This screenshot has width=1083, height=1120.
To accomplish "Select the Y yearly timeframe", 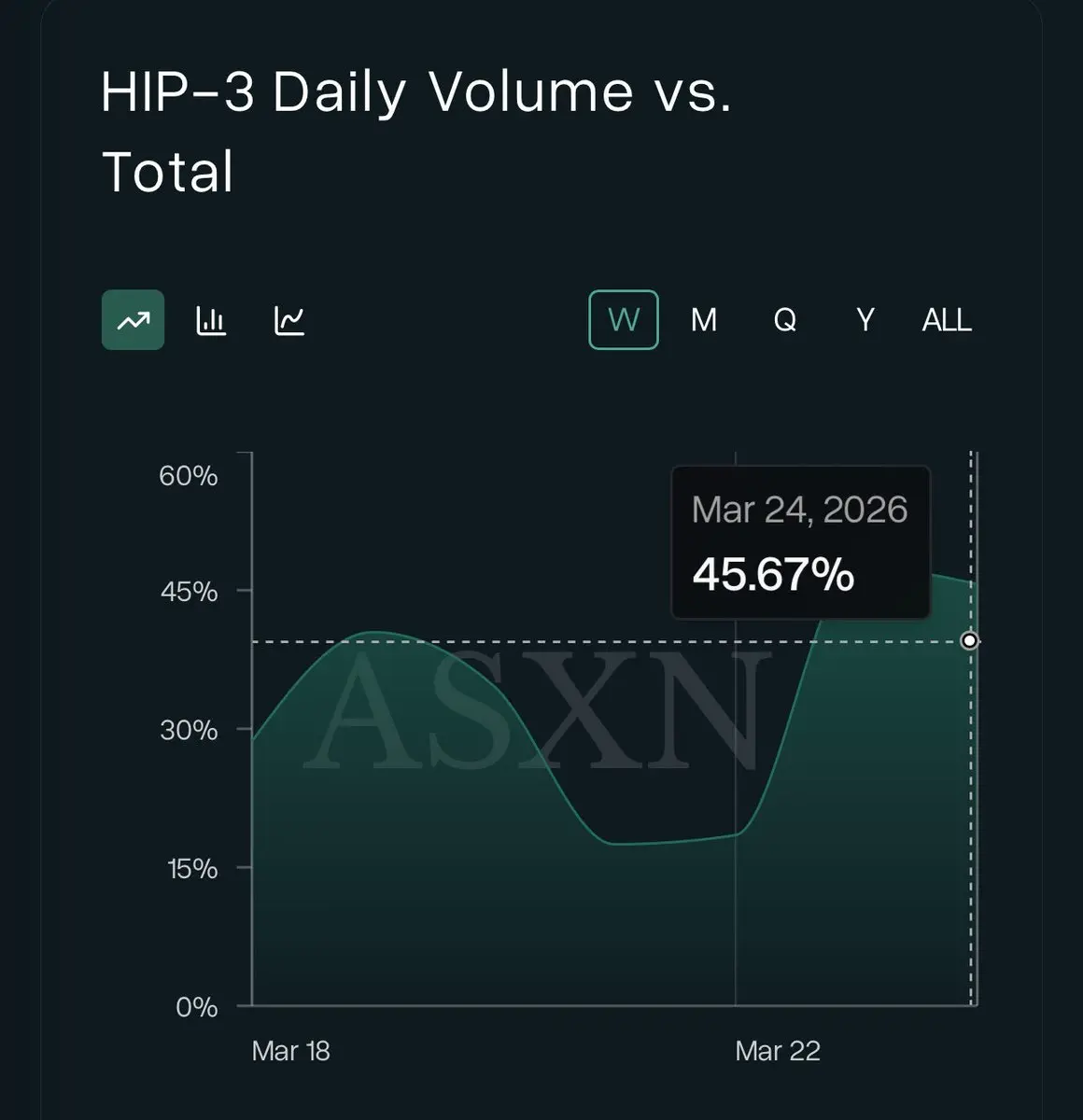I will (865, 320).
